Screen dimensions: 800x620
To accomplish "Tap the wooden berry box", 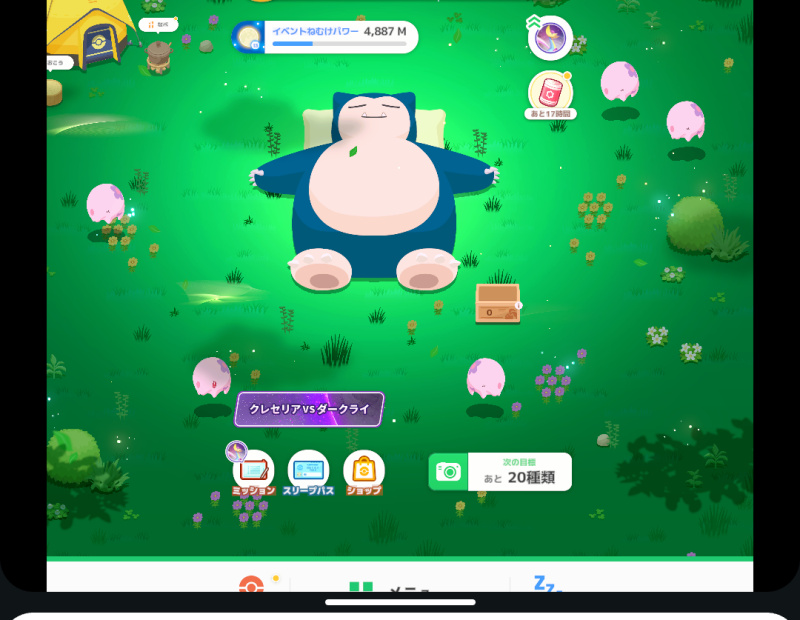I will [497, 303].
